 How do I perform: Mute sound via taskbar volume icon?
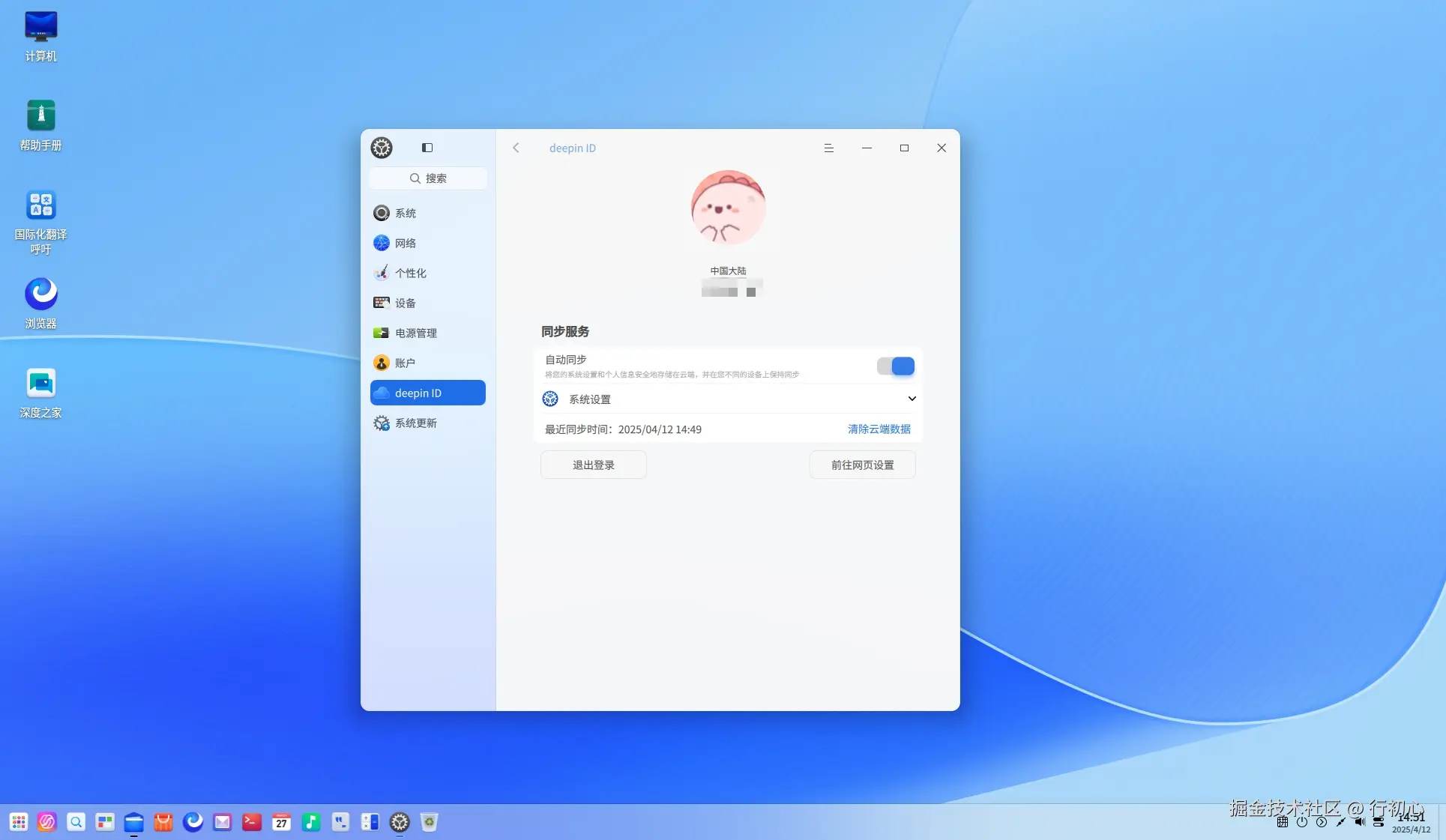(x=1359, y=822)
